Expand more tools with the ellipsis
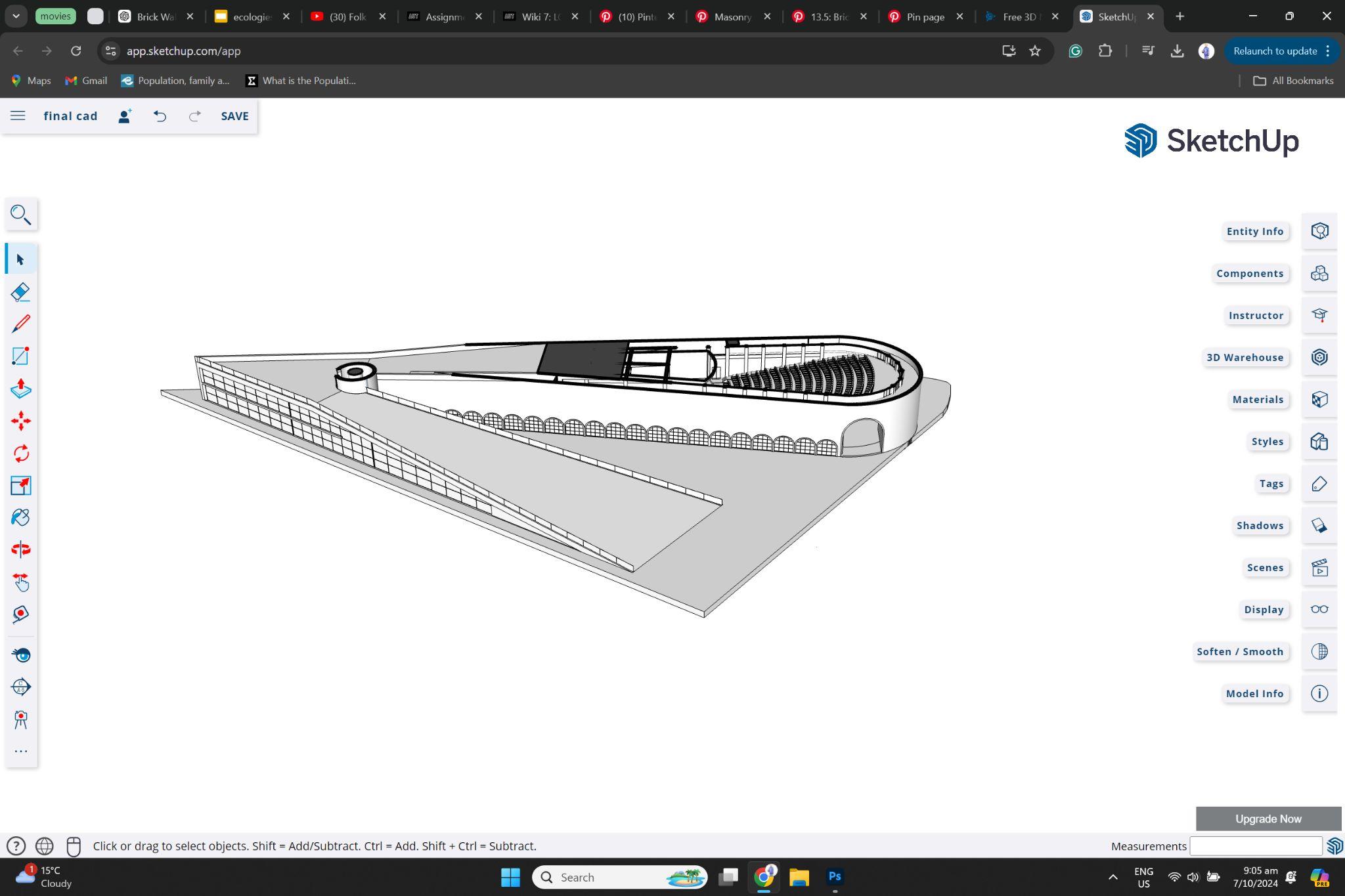The width and height of the screenshot is (1345, 896). [20, 751]
